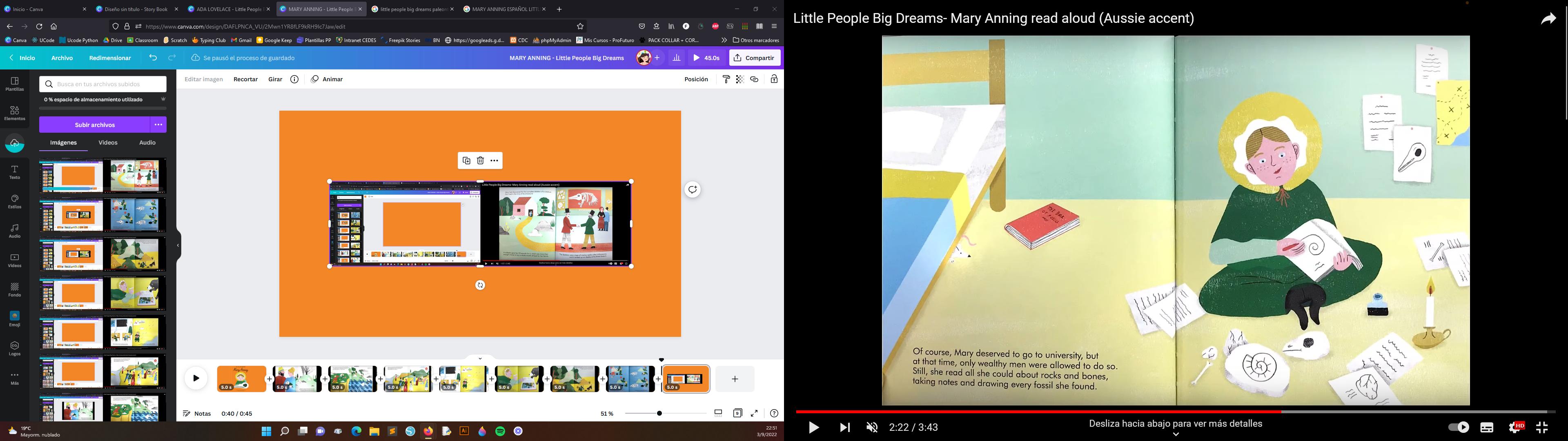Search in Busca en tus archivos subidos field
The height and width of the screenshot is (441, 1568).
click(103, 84)
